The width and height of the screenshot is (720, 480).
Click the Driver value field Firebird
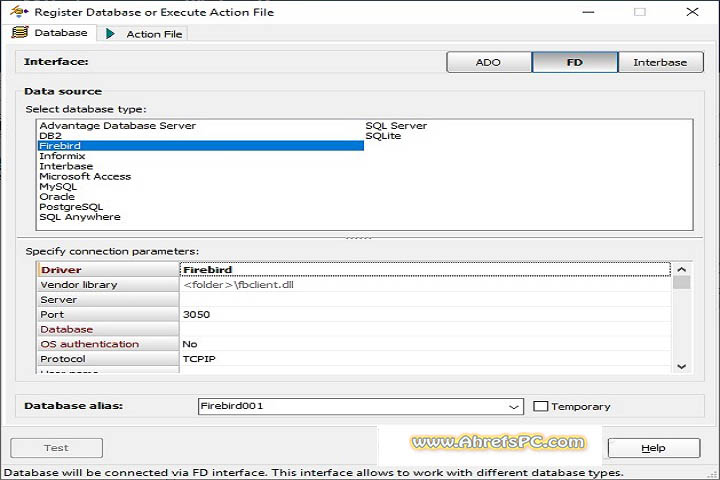click(425, 270)
